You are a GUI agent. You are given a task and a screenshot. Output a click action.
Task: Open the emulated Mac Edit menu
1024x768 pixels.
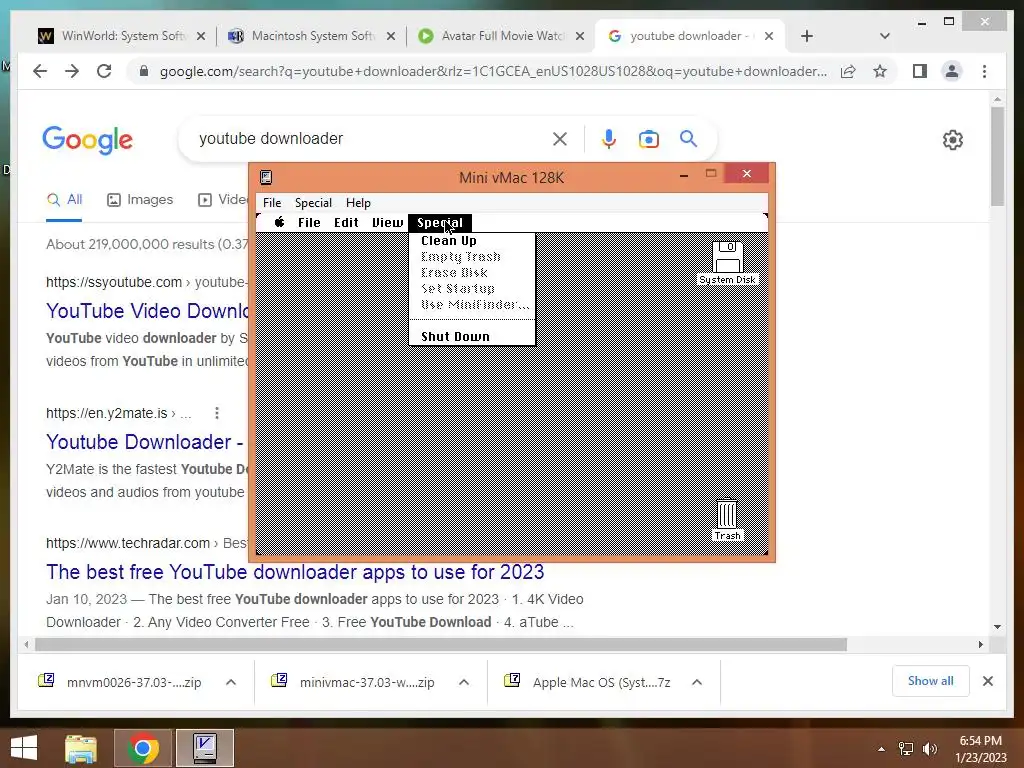[x=346, y=222]
